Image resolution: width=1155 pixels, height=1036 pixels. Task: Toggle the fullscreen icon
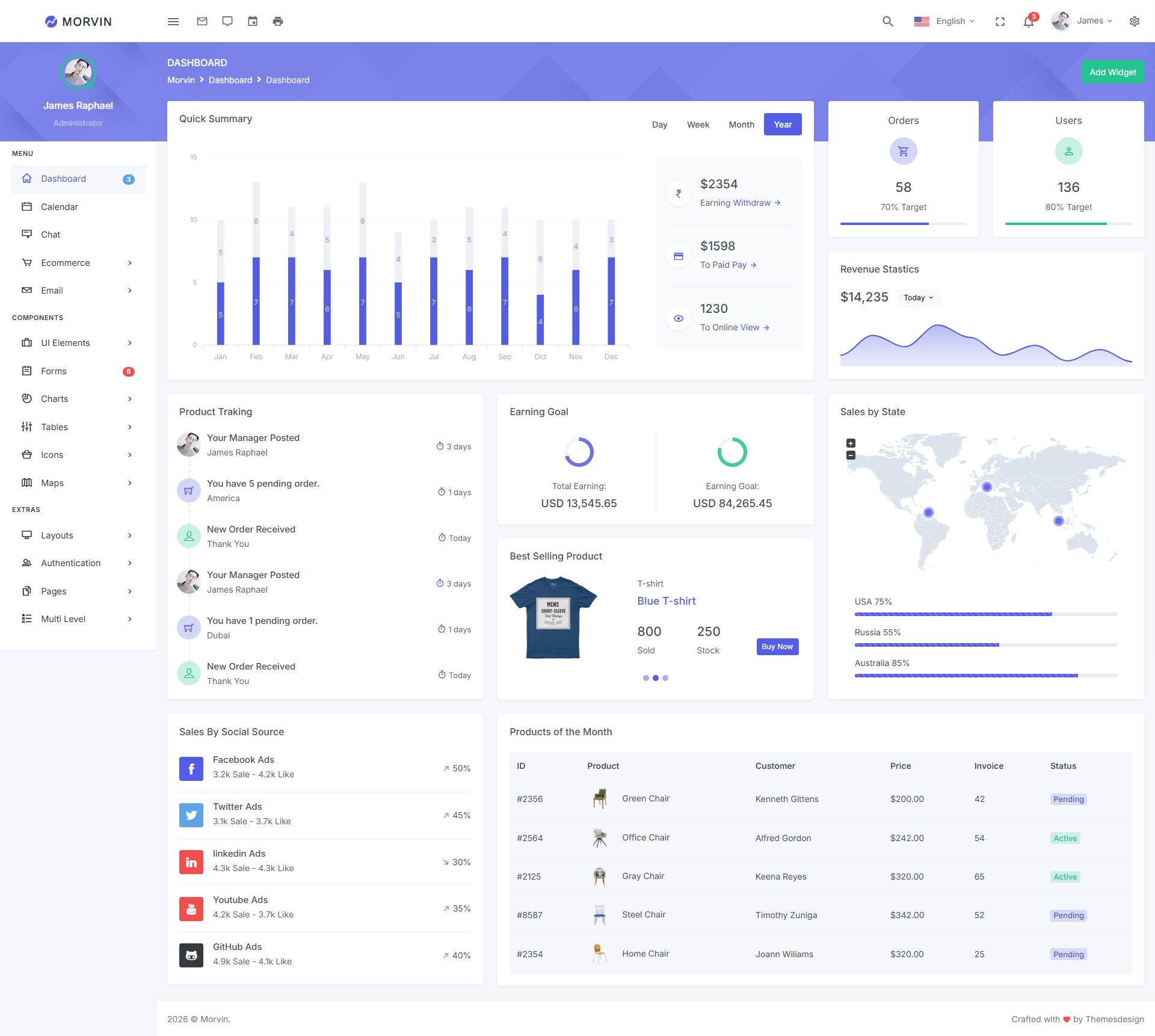1000,21
